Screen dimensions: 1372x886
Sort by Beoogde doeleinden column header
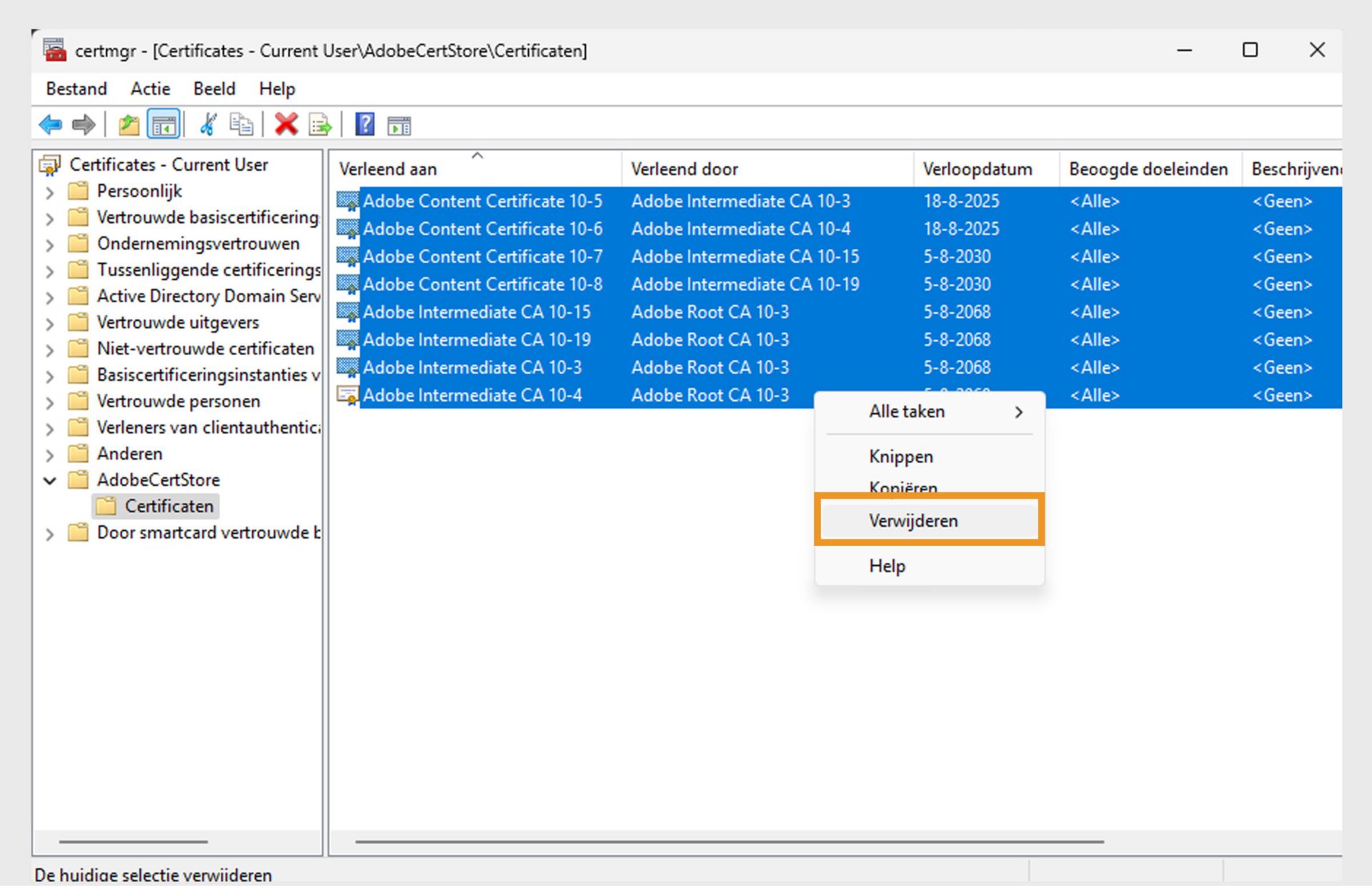1150,169
